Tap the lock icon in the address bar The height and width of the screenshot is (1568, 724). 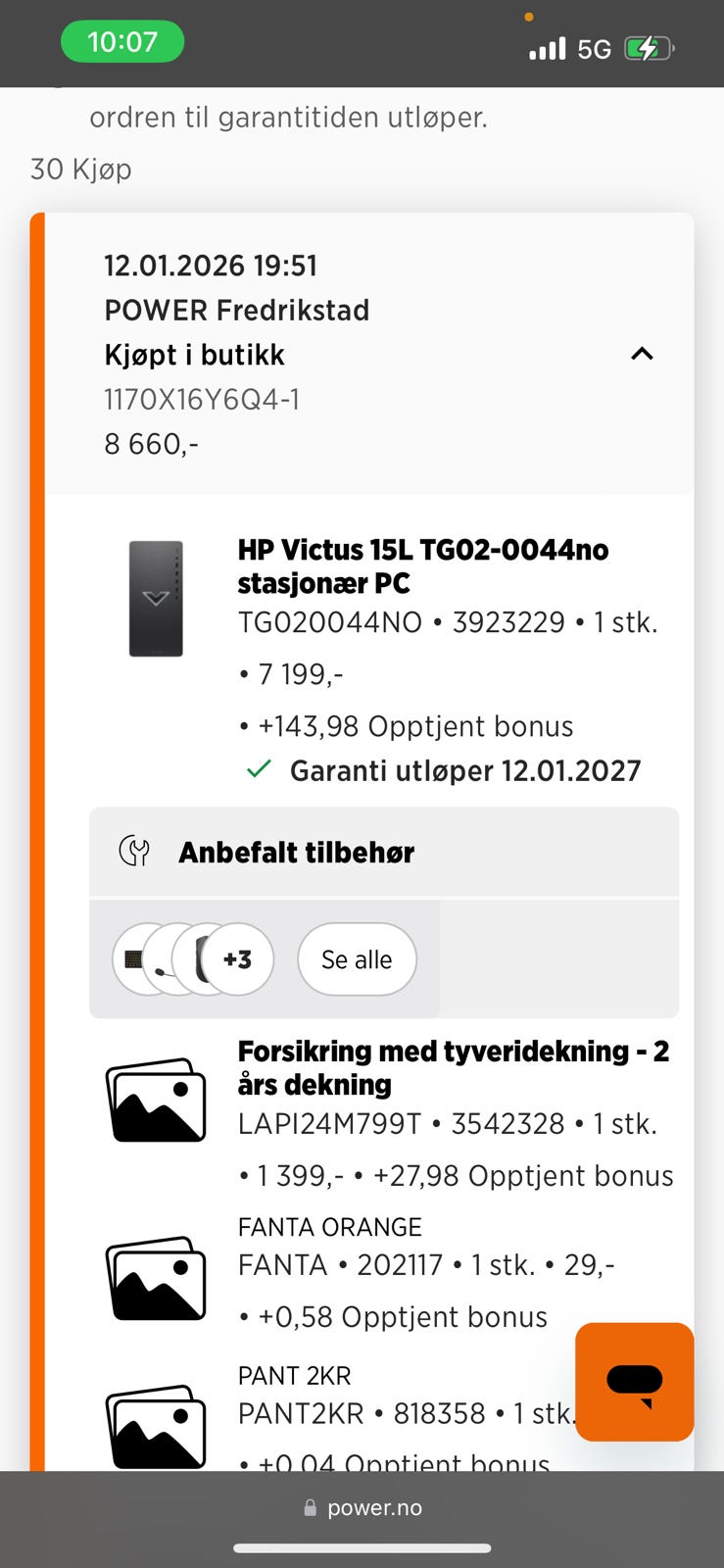point(311,1508)
